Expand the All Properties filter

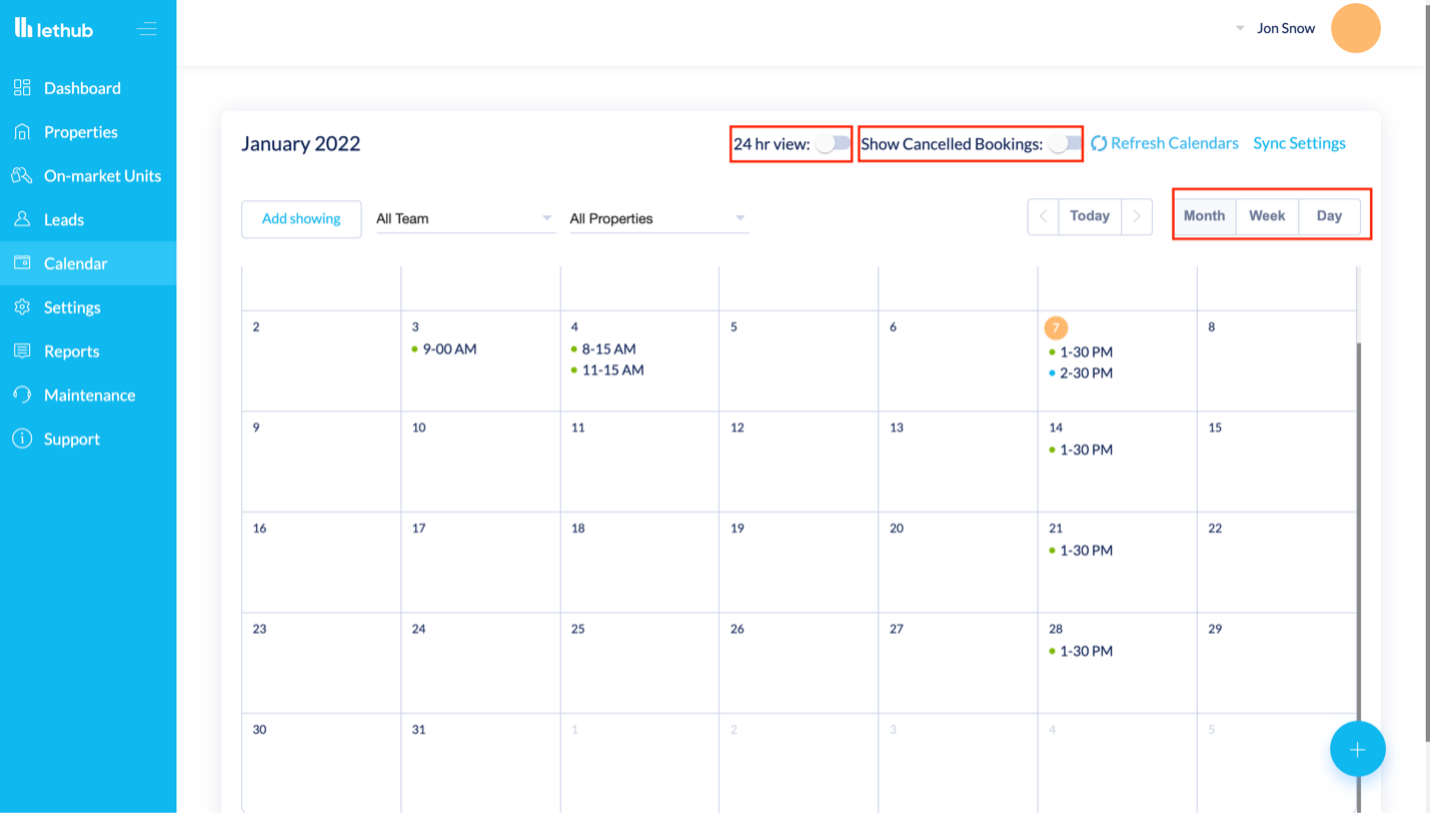tap(657, 218)
